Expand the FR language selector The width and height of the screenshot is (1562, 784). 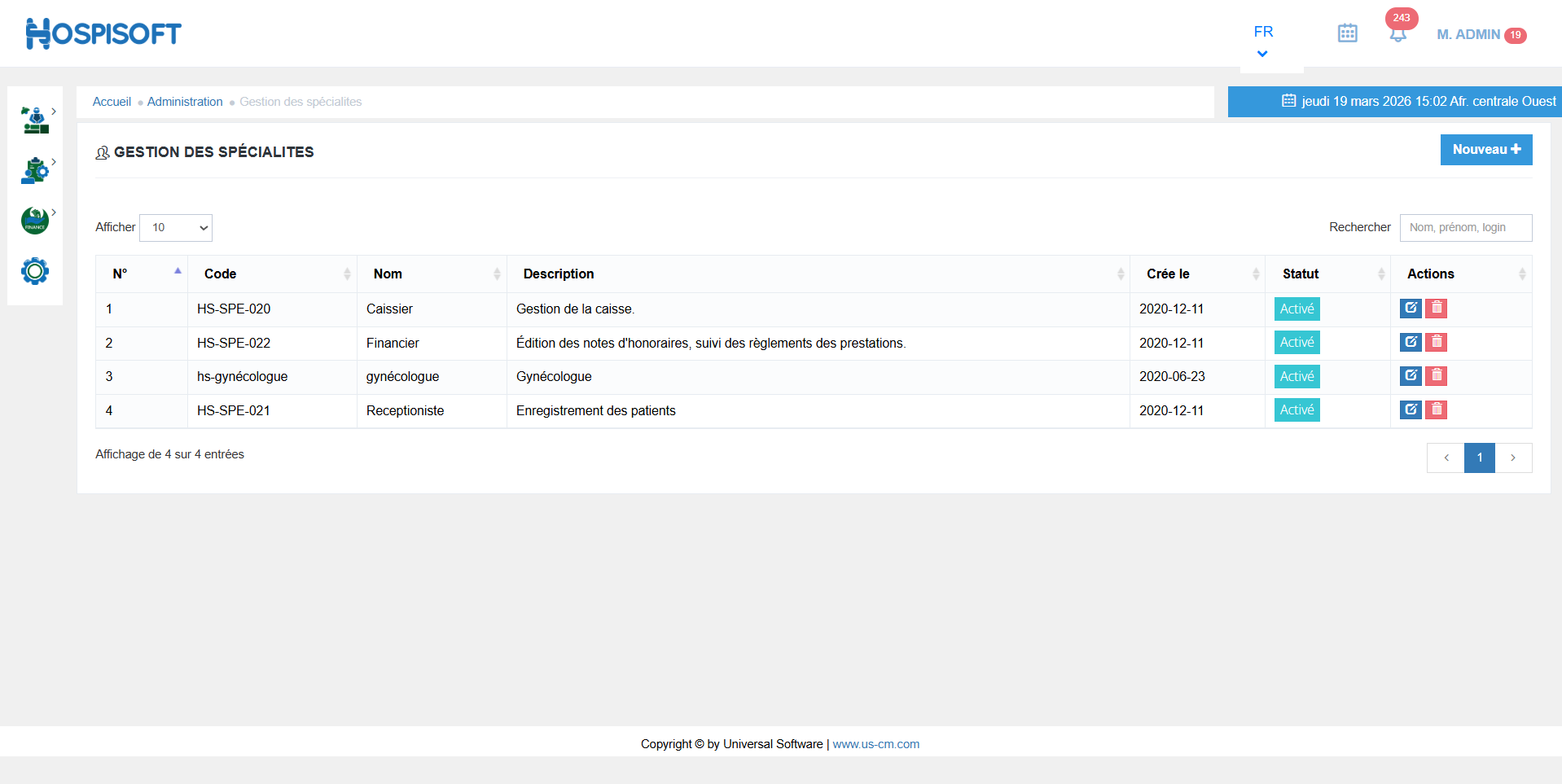1262,41
